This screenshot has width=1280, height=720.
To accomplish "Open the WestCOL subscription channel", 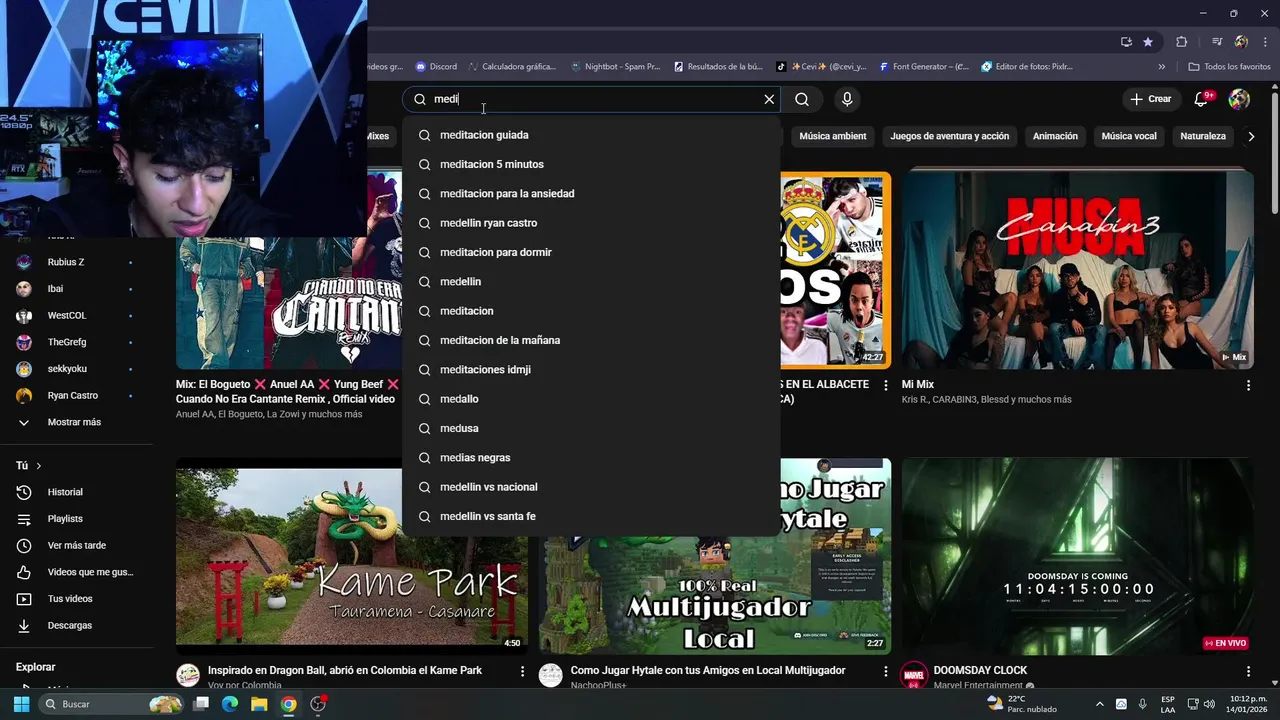I will click(x=76, y=315).
